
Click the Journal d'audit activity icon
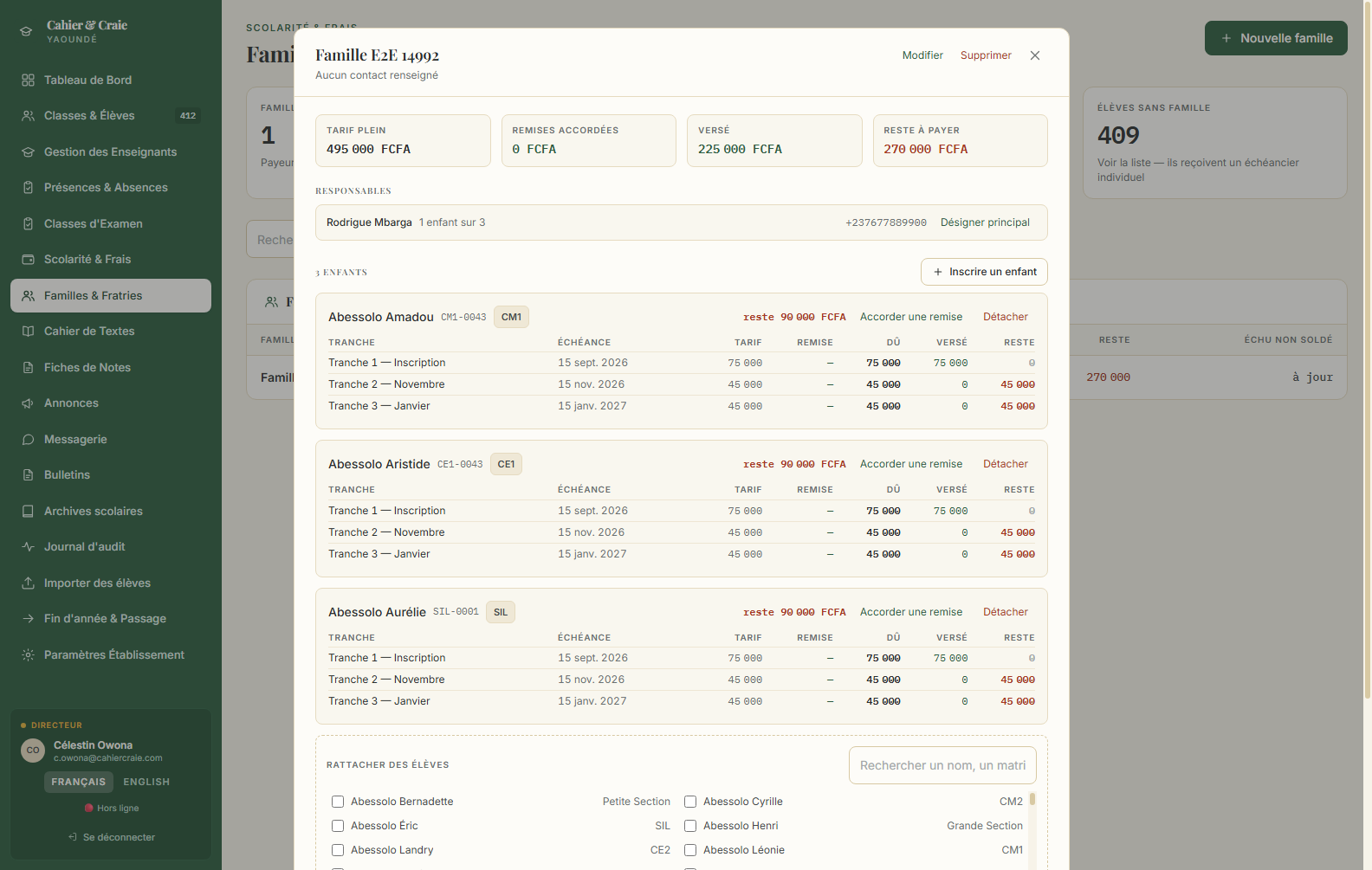28,547
